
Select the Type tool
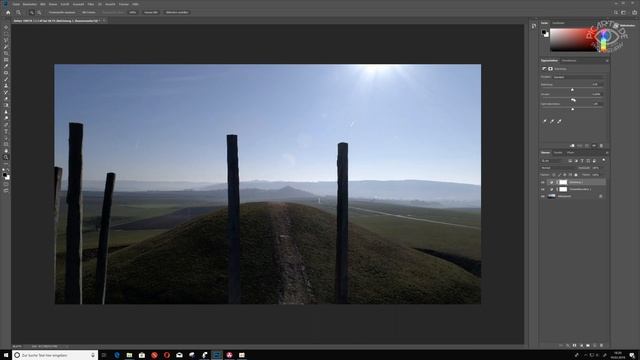pos(6,132)
